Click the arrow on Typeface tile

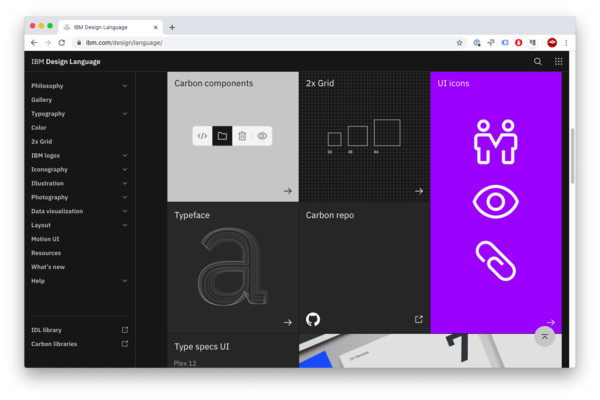[x=288, y=322]
